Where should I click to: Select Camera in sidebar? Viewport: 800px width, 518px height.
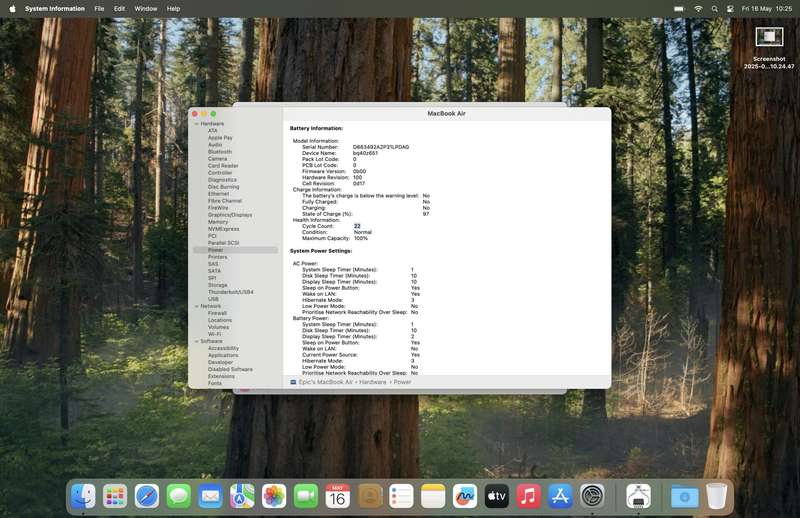click(217, 159)
